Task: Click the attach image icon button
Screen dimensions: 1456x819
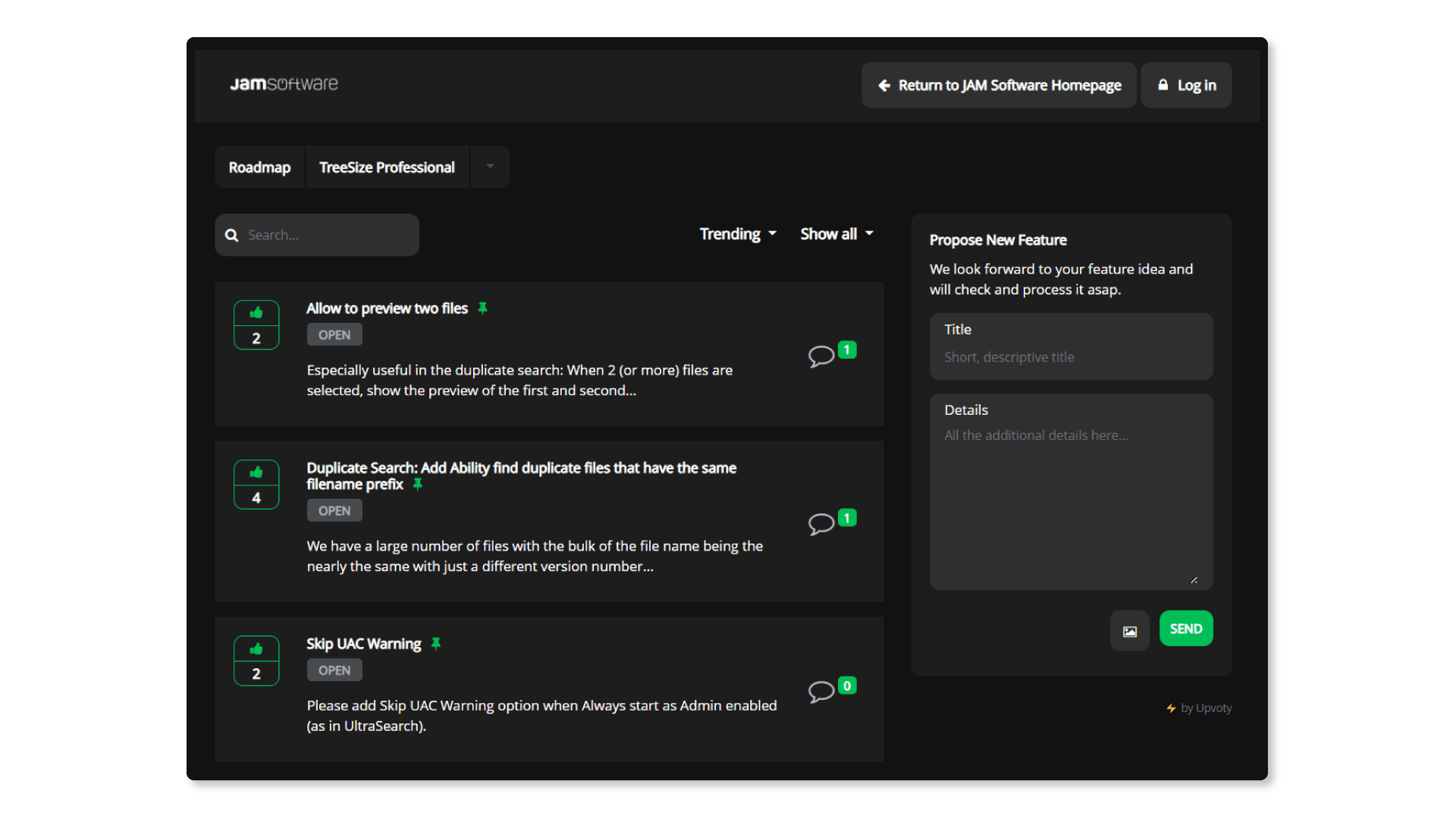Action: click(x=1129, y=631)
